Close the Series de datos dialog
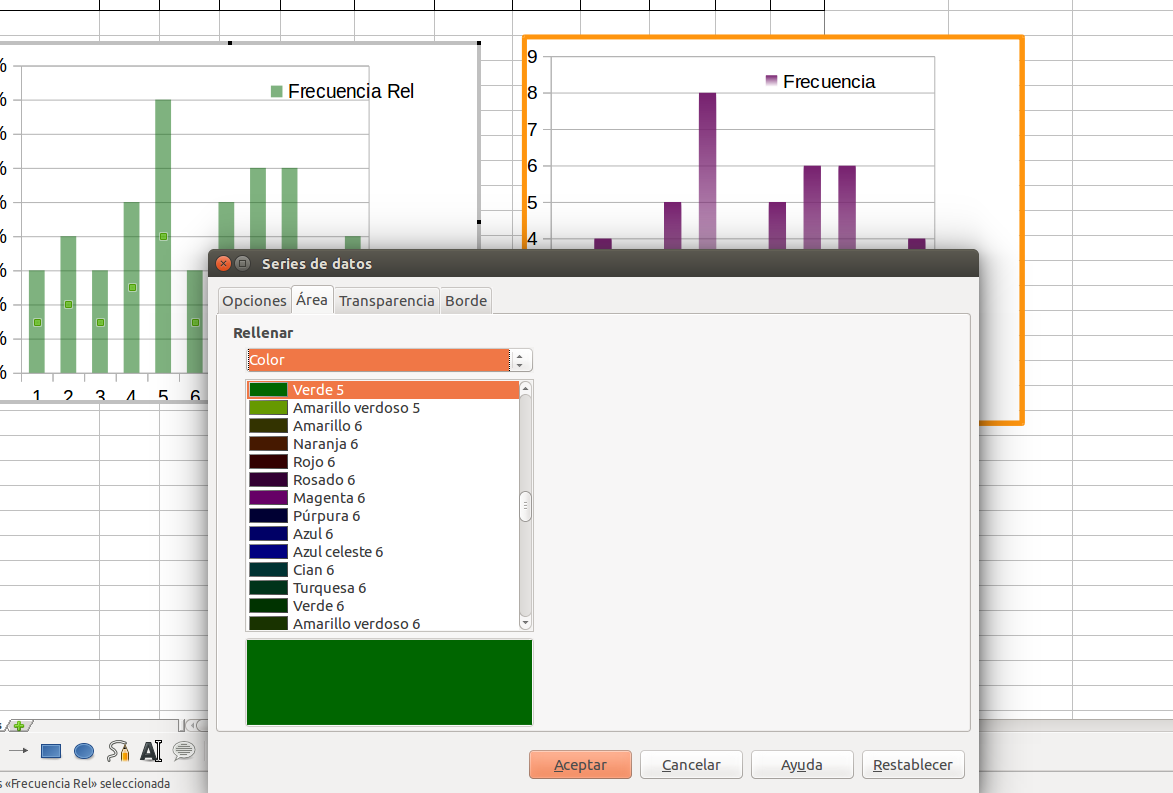 (224, 264)
